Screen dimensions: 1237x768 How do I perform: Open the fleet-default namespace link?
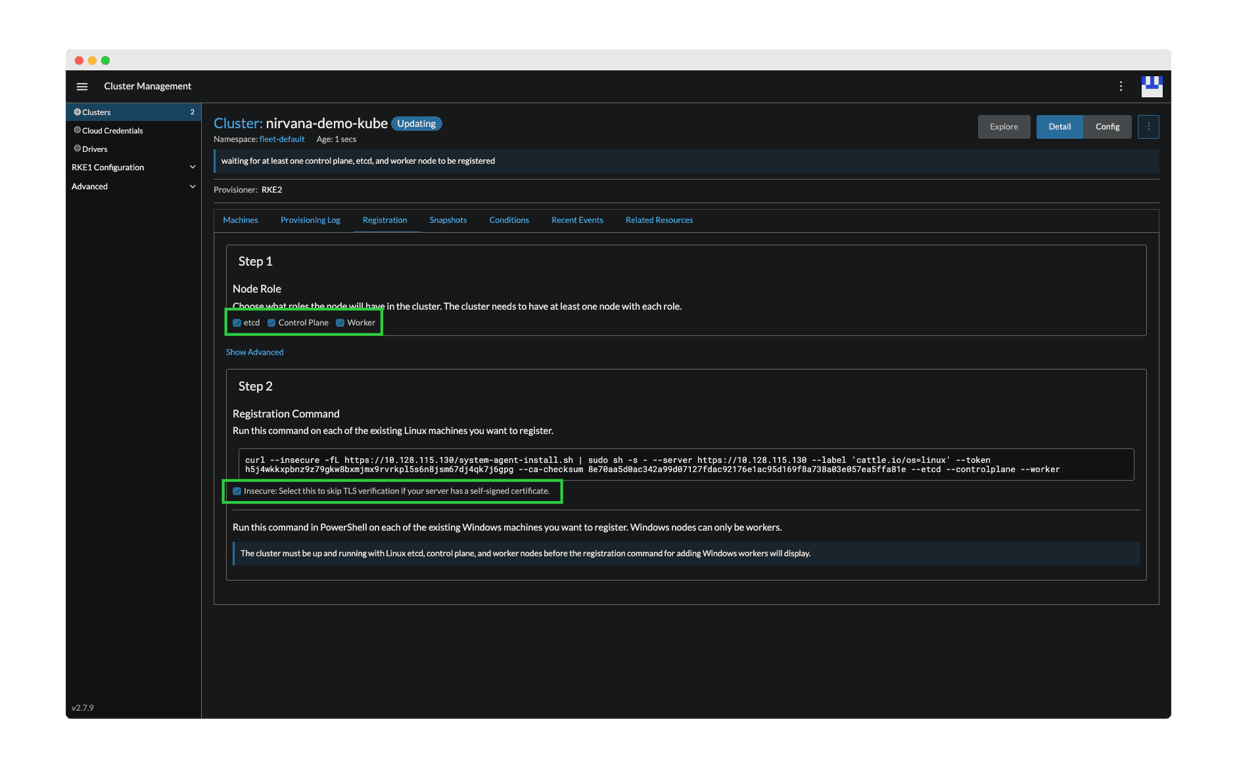(282, 139)
